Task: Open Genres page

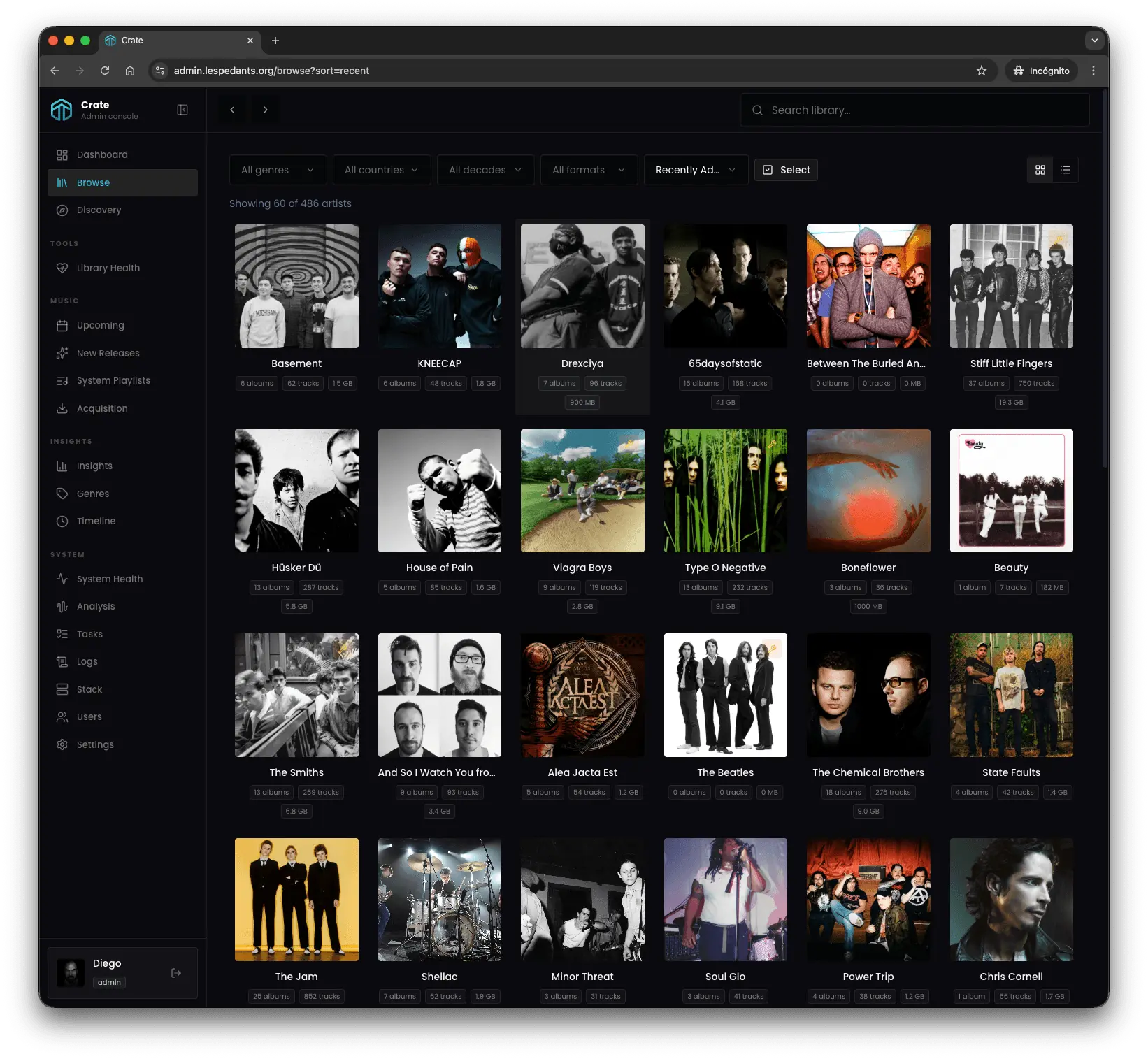Action: tap(122, 494)
